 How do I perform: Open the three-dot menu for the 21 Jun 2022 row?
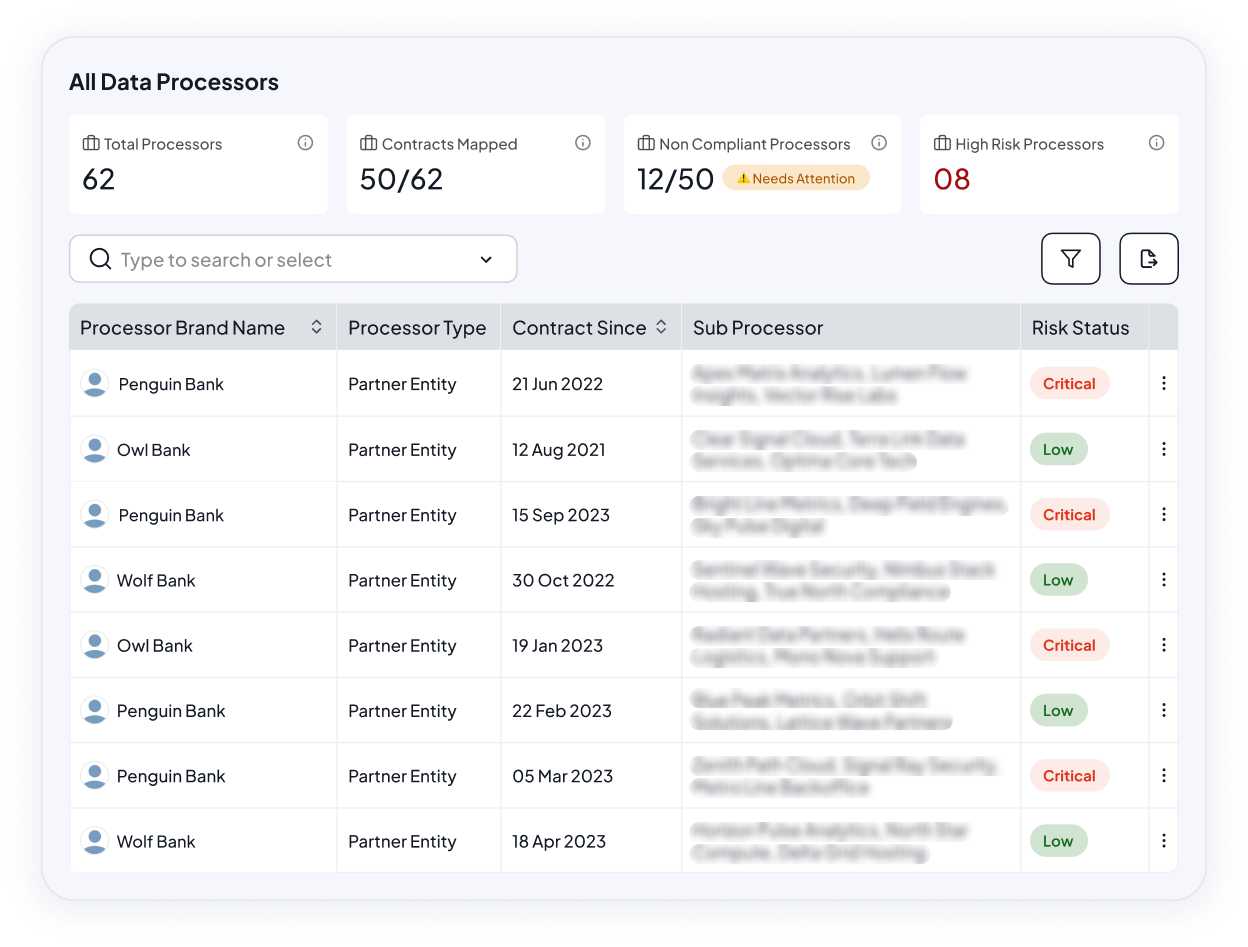point(1164,383)
